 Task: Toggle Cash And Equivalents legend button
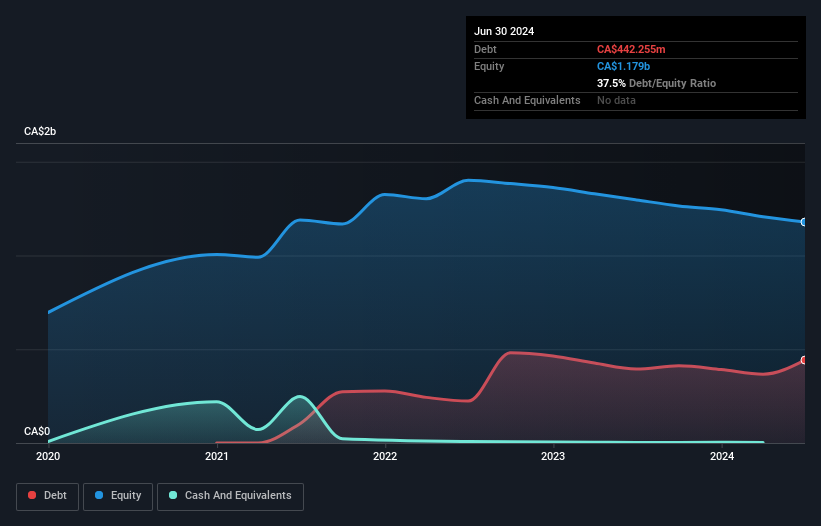click(230, 496)
